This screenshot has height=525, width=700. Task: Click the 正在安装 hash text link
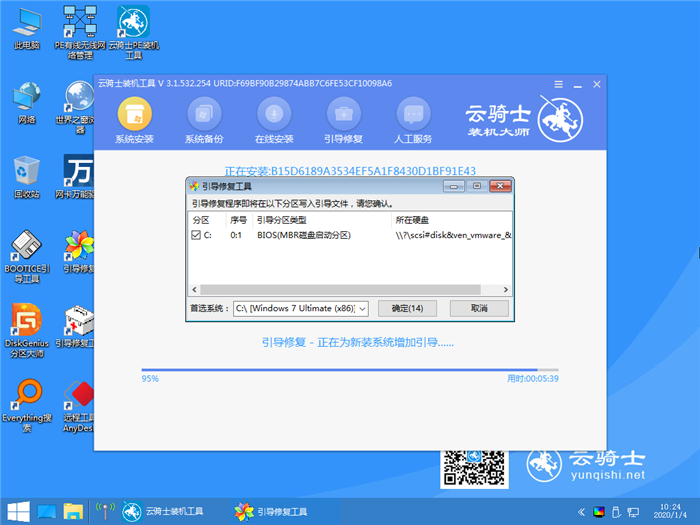pyautogui.click(x=350, y=171)
